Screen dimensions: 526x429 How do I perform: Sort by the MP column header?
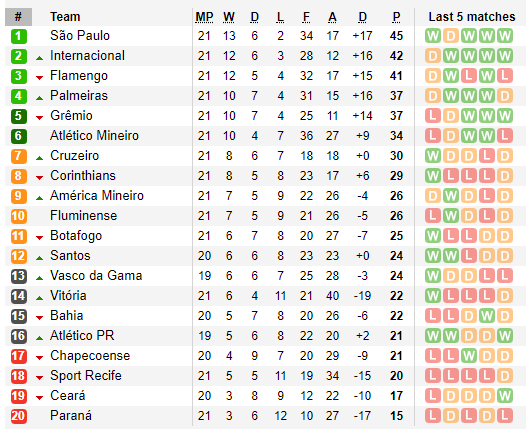204,17
